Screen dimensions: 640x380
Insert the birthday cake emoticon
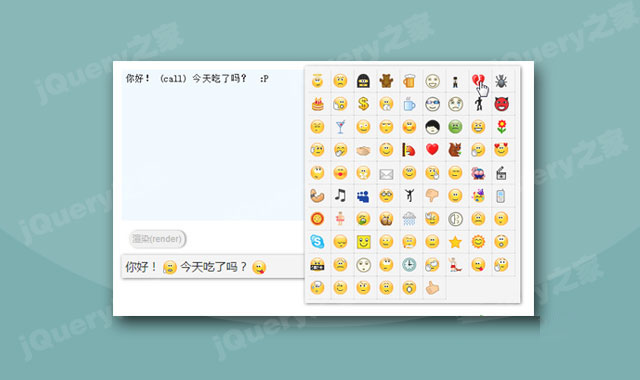click(317, 104)
